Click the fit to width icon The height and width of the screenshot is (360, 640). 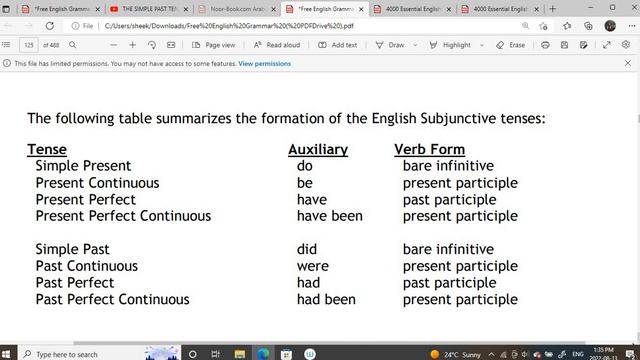pyautogui.click(x=171, y=45)
